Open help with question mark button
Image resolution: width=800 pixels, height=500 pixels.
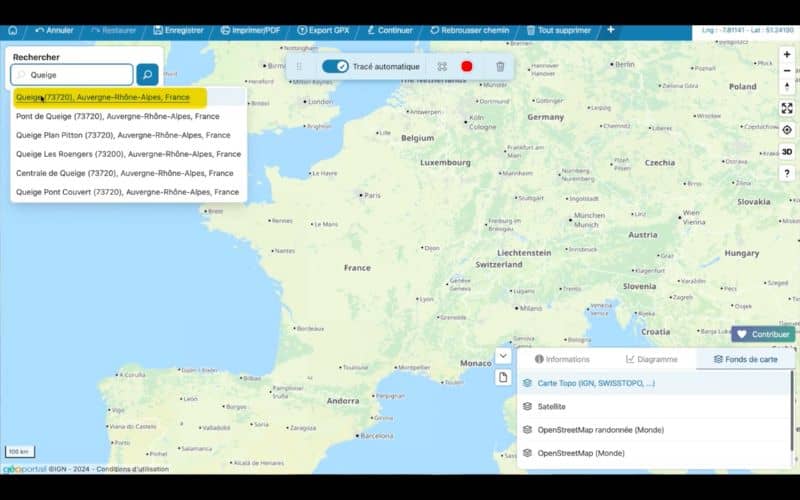[x=787, y=173]
